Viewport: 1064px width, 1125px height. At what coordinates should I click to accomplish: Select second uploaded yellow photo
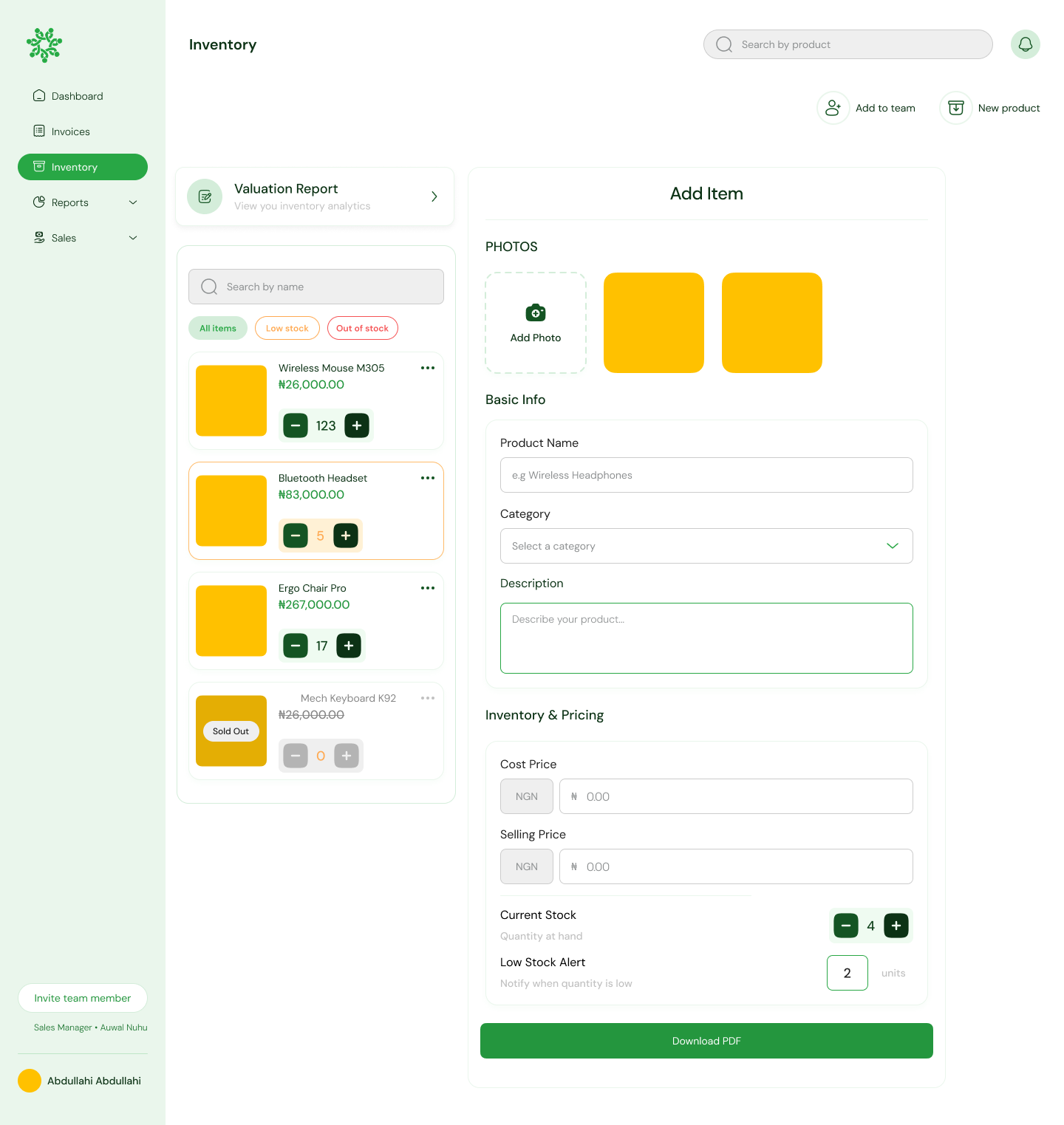pyautogui.click(x=772, y=323)
